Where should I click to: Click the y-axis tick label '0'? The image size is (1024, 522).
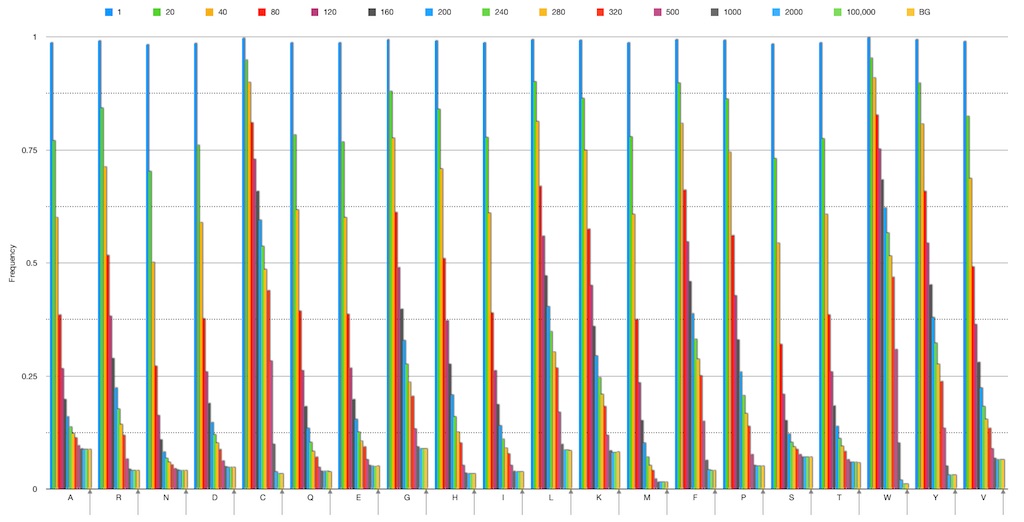click(35, 489)
